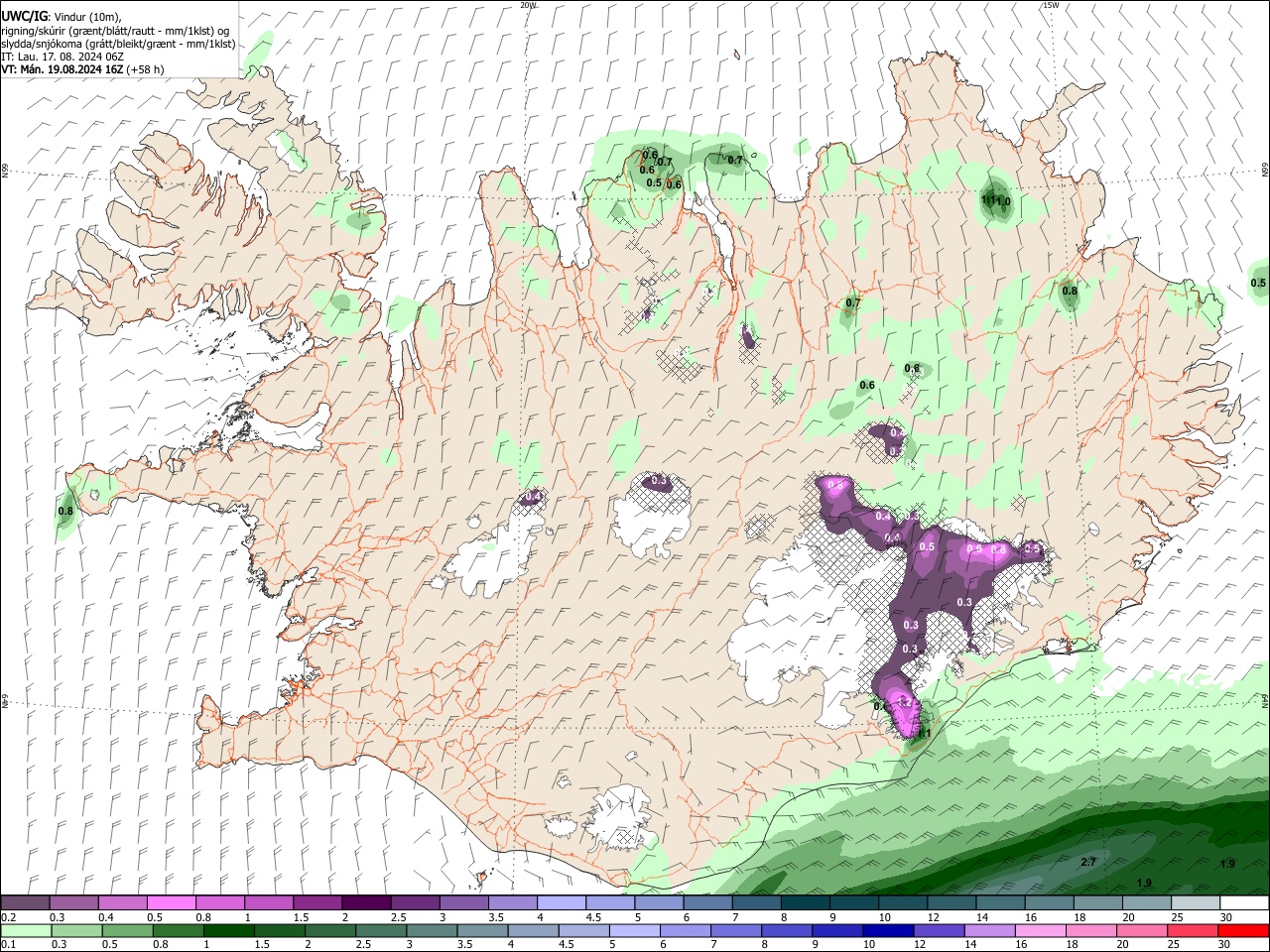
Task: Click the medium green 0.5 swatch in lower legend row
Action: (x=127, y=930)
